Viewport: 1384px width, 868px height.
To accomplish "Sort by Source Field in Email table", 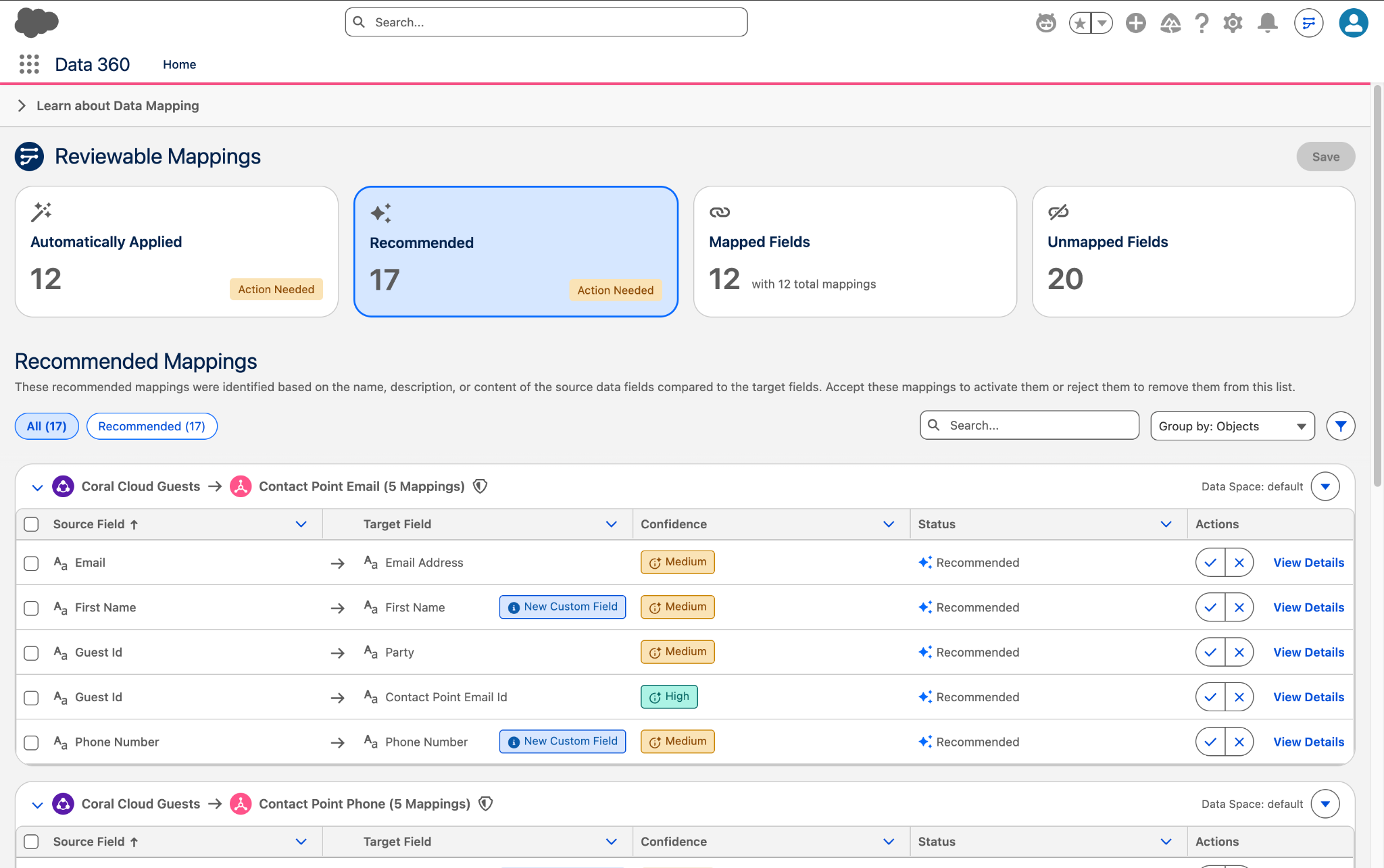I will point(96,524).
